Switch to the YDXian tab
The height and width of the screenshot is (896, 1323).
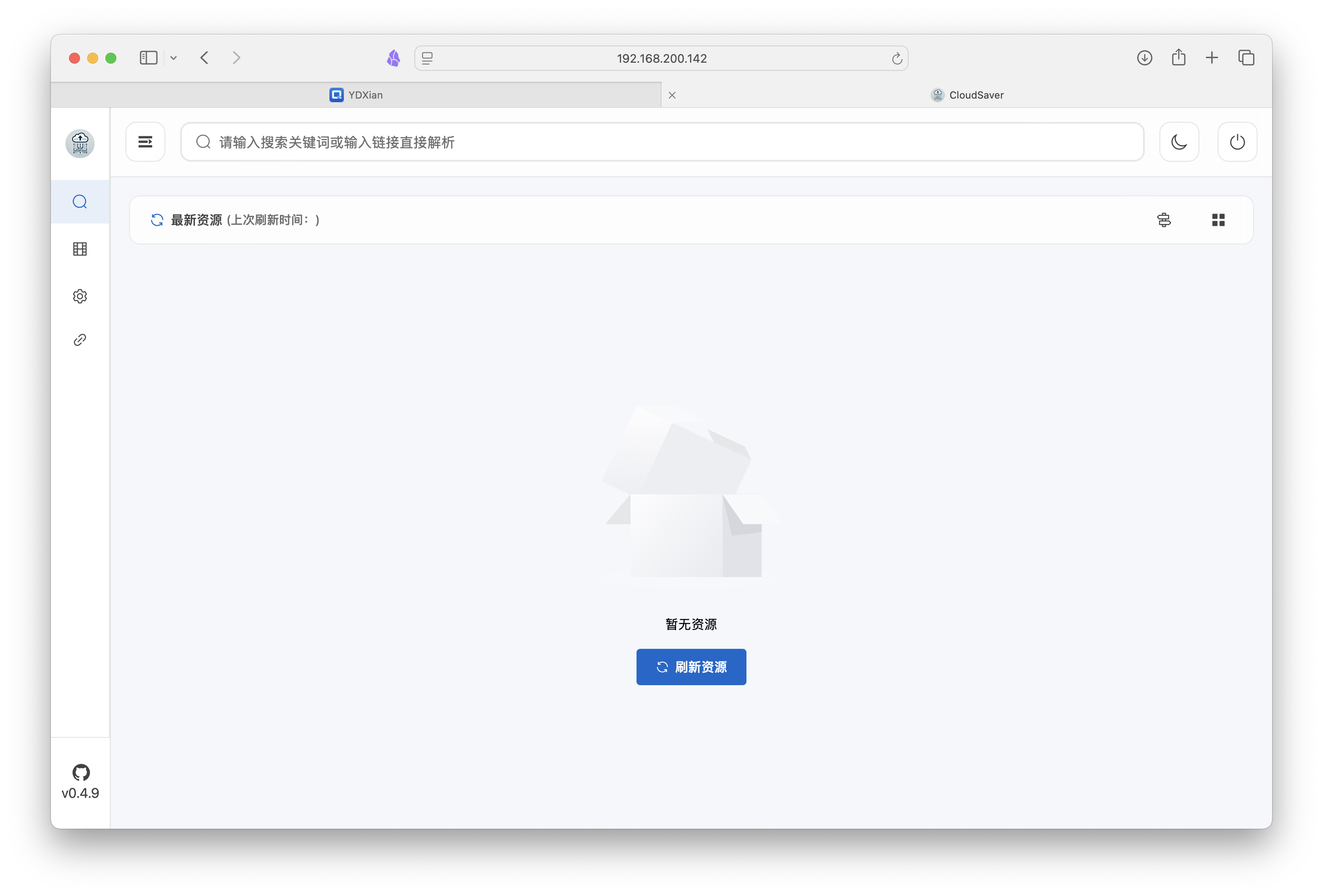(356, 95)
